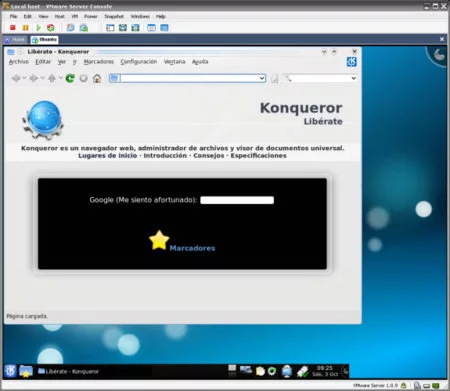The image size is (450, 391).
Task: Click the Konqueror globe gear logo
Action: (43, 120)
